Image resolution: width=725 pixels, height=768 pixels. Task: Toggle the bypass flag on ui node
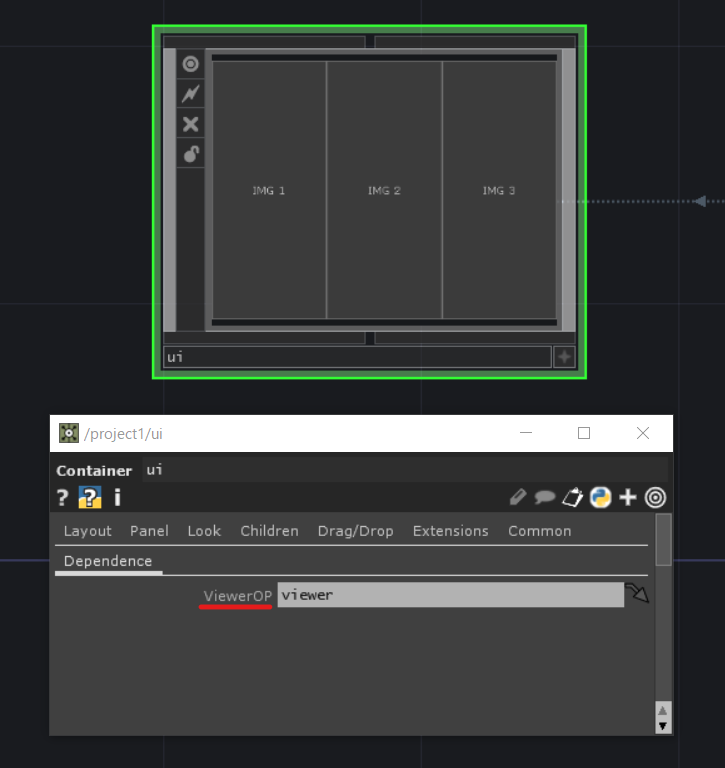pos(191,94)
